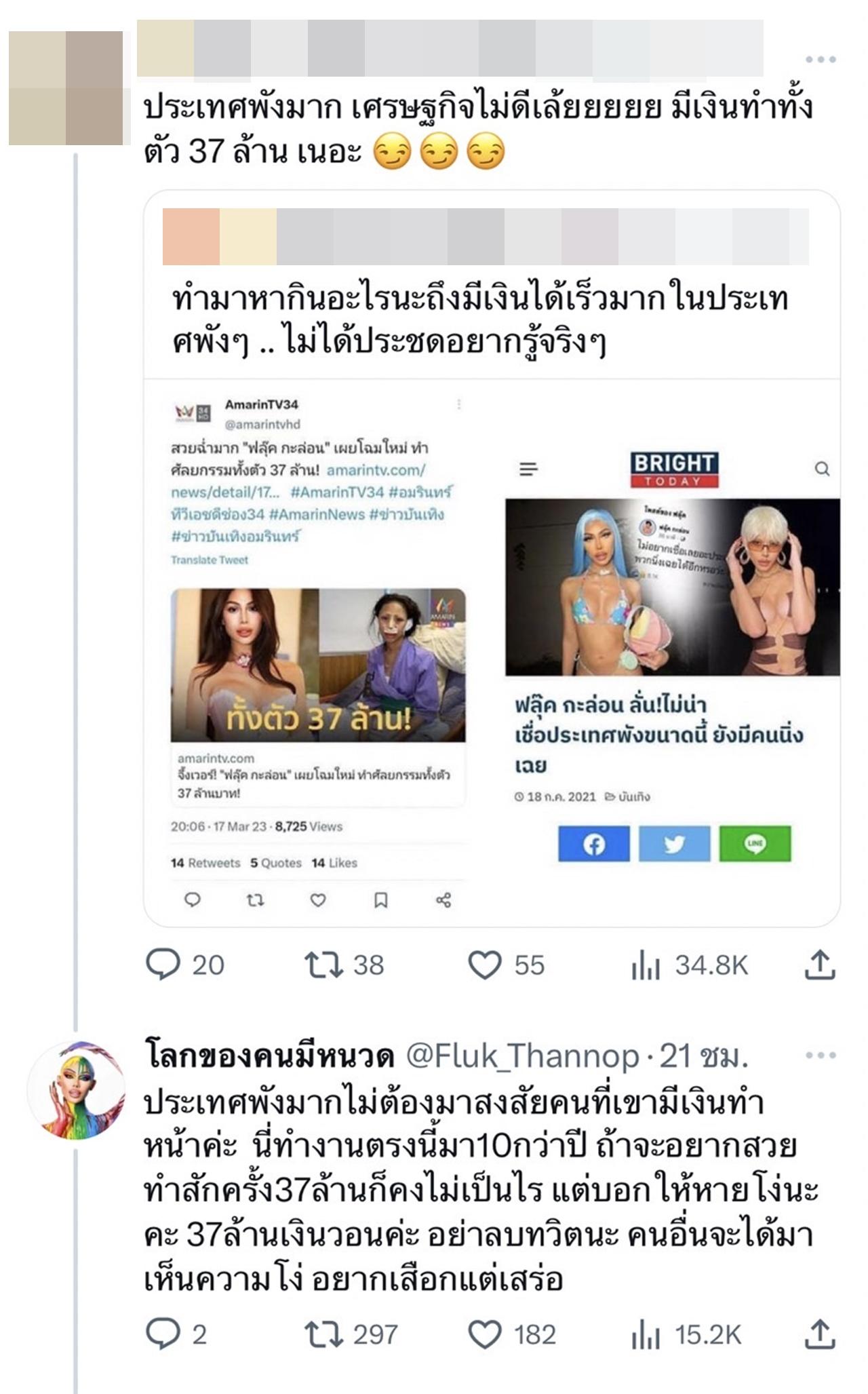Open the quoted tweet text block

pos(480,320)
